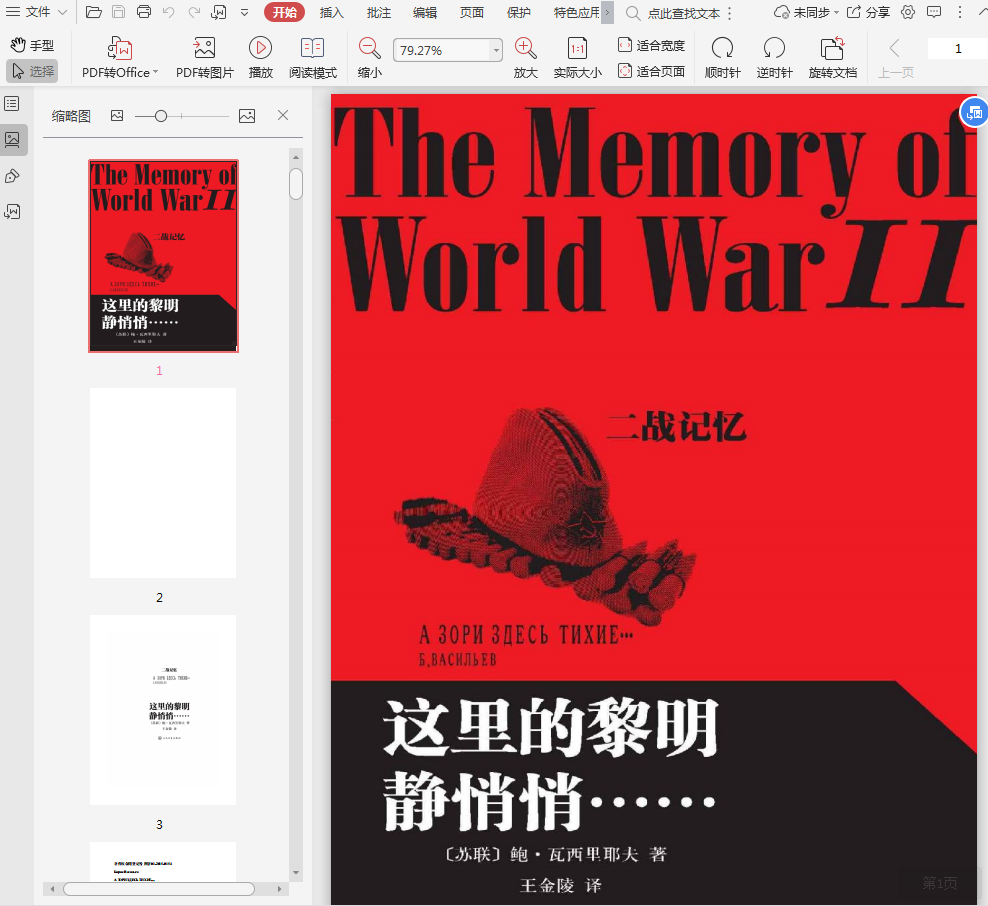This screenshot has height=906, width=988.
Task: Click the 分享 share button
Action: (868, 13)
